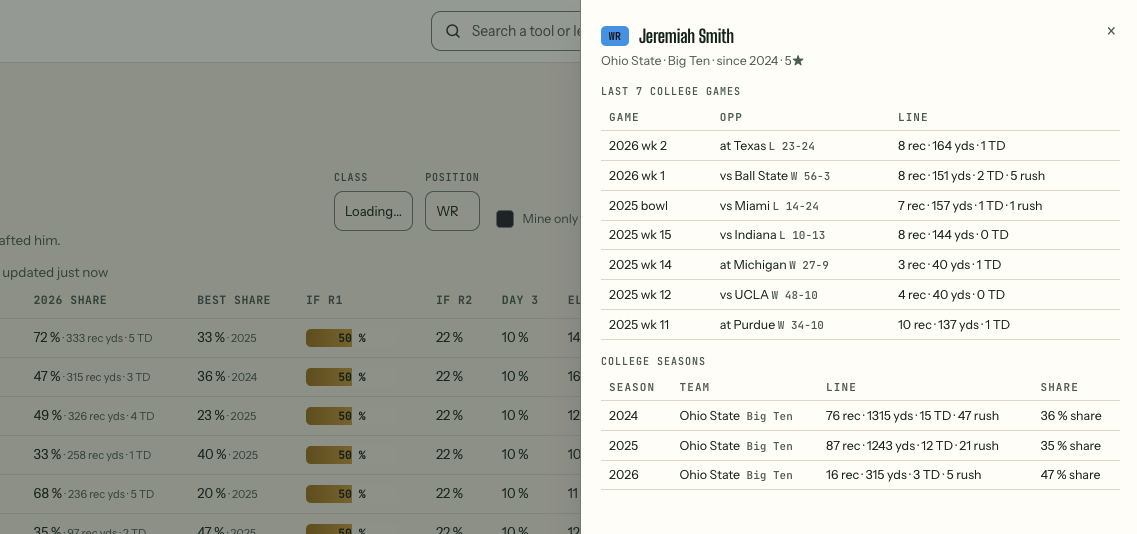Click the Day 3 column header

pos(520,300)
